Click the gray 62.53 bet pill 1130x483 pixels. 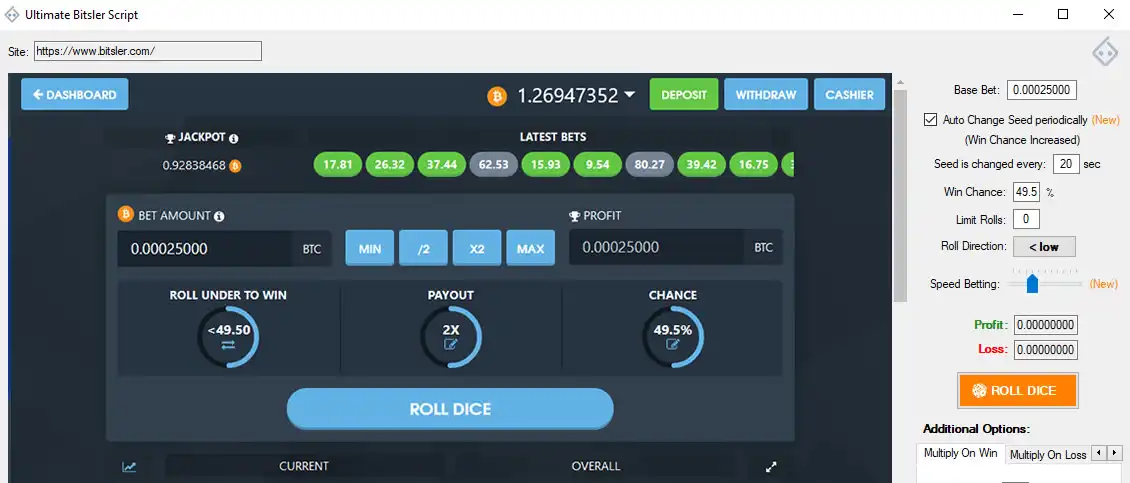(493, 164)
